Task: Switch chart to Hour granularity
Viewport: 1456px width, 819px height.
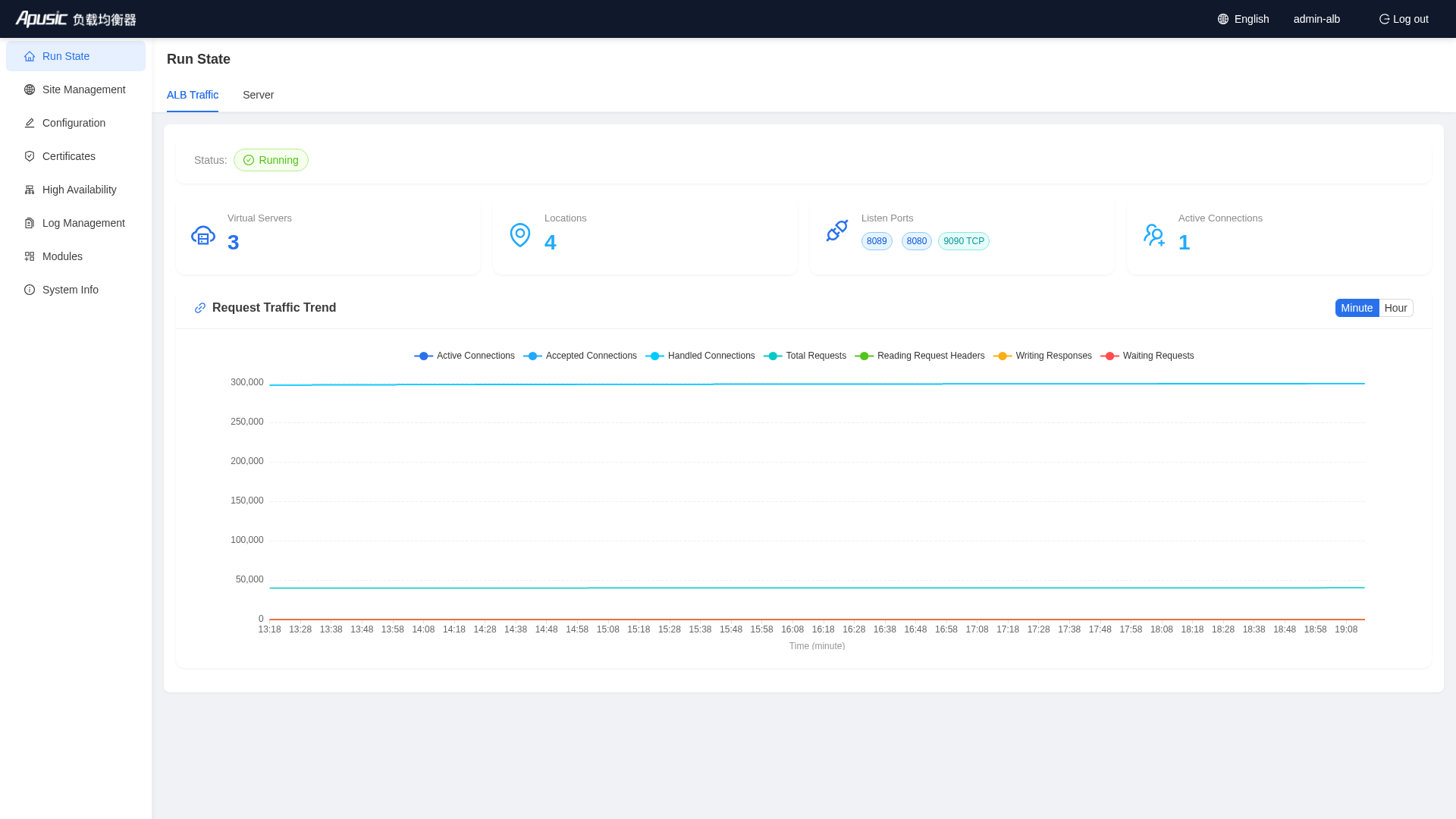Action: click(1395, 308)
